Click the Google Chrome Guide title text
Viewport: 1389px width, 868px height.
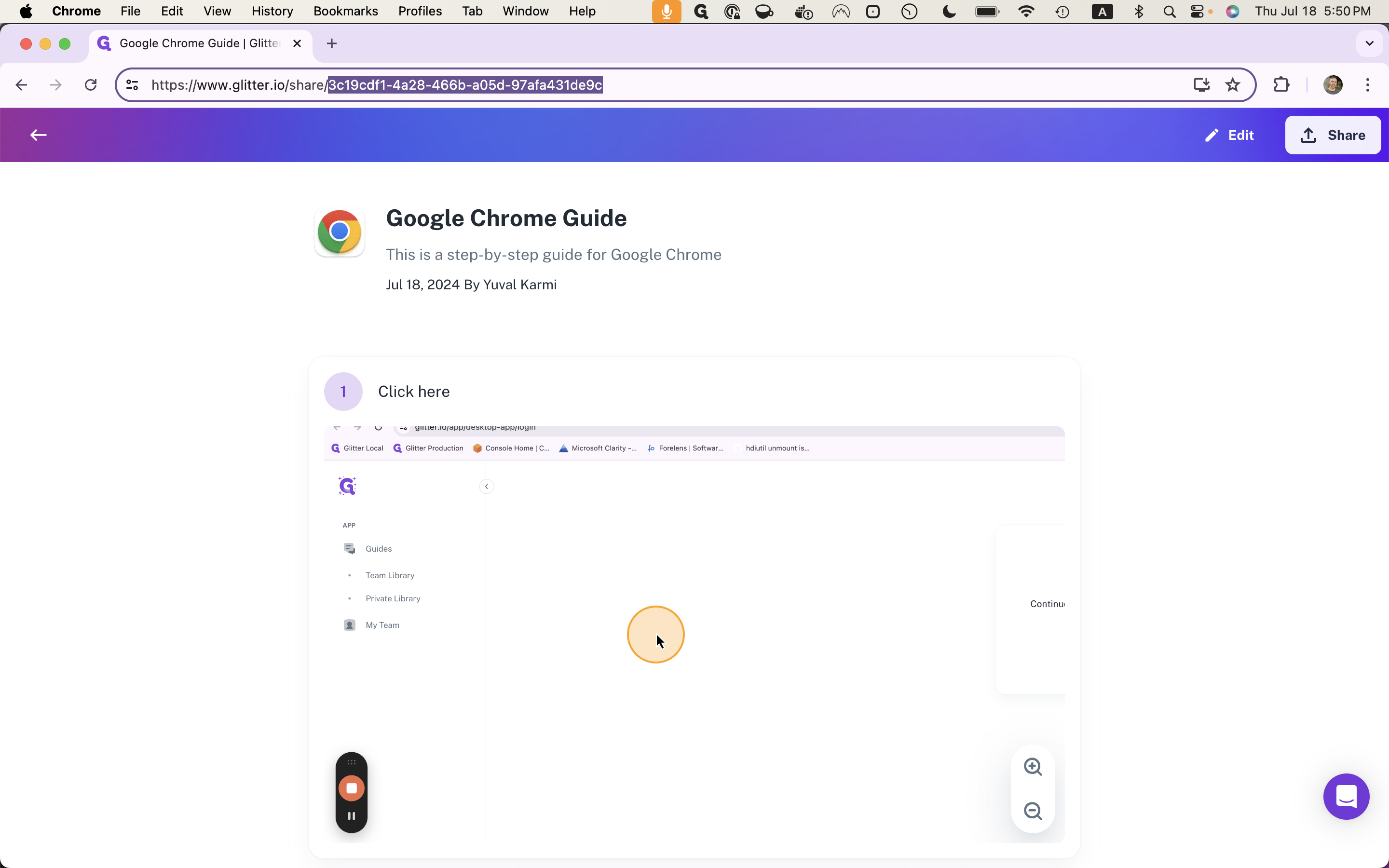[505, 218]
